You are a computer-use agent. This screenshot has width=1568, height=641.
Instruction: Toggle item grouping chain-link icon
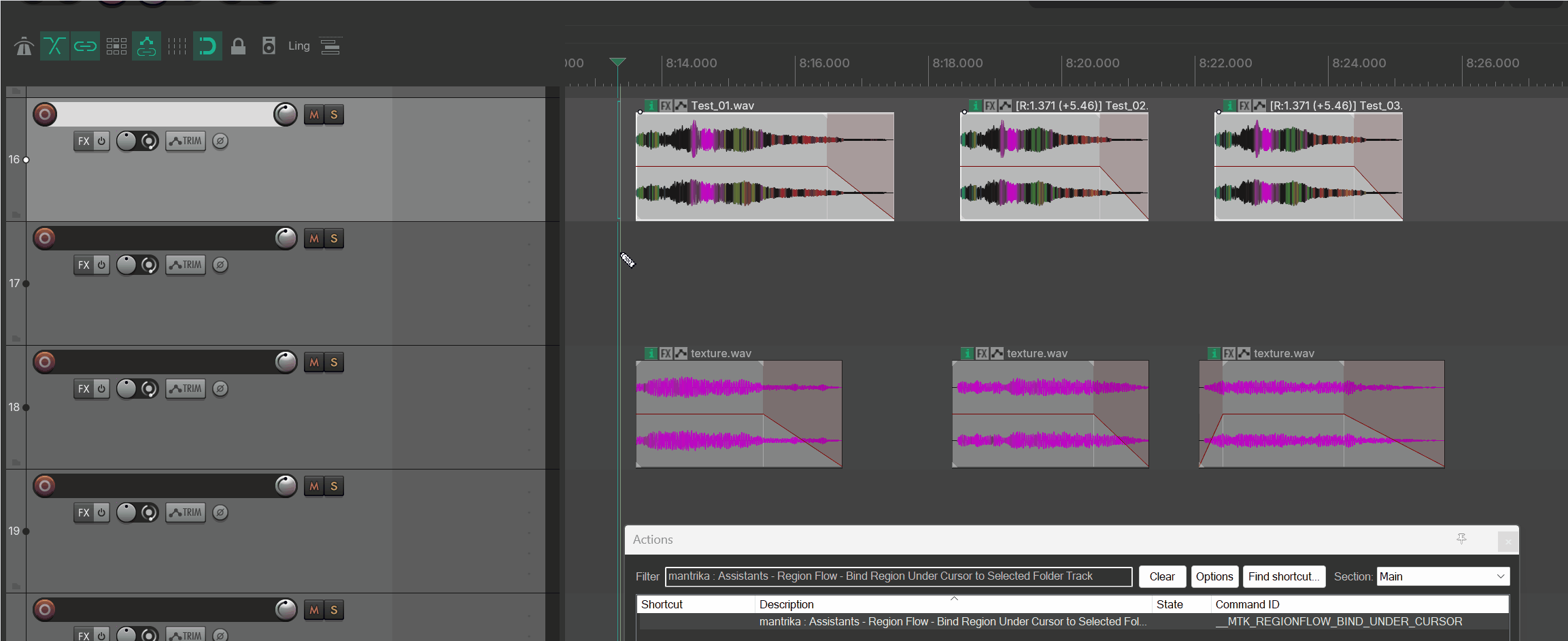tap(85, 46)
